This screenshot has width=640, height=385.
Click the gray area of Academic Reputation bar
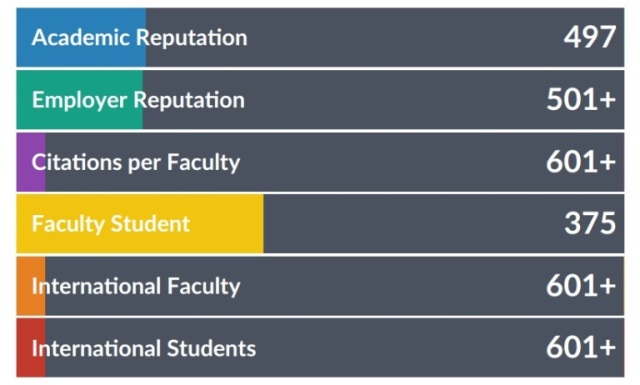[385, 37]
